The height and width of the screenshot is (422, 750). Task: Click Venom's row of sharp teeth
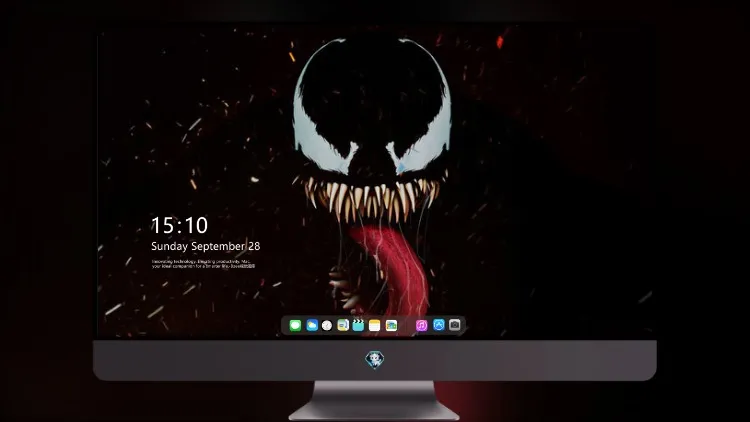click(371, 196)
